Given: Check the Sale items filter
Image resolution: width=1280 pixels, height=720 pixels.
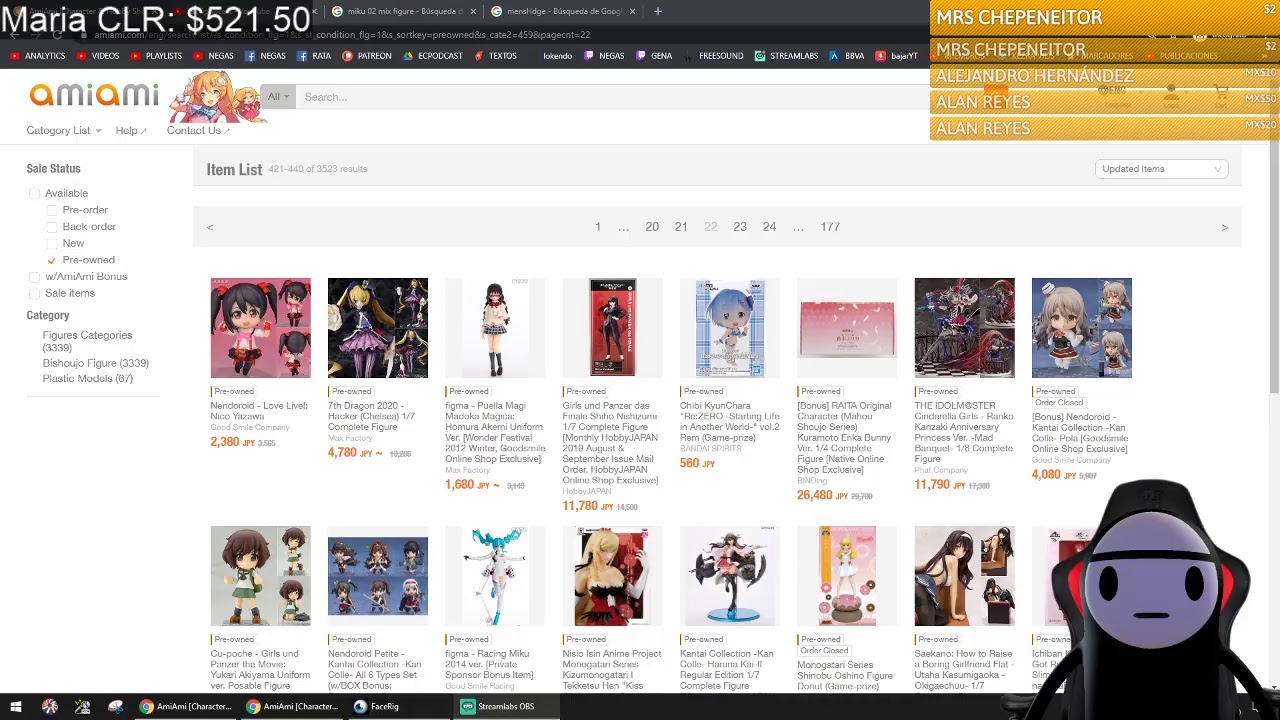Looking at the screenshot, I should 35,293.
